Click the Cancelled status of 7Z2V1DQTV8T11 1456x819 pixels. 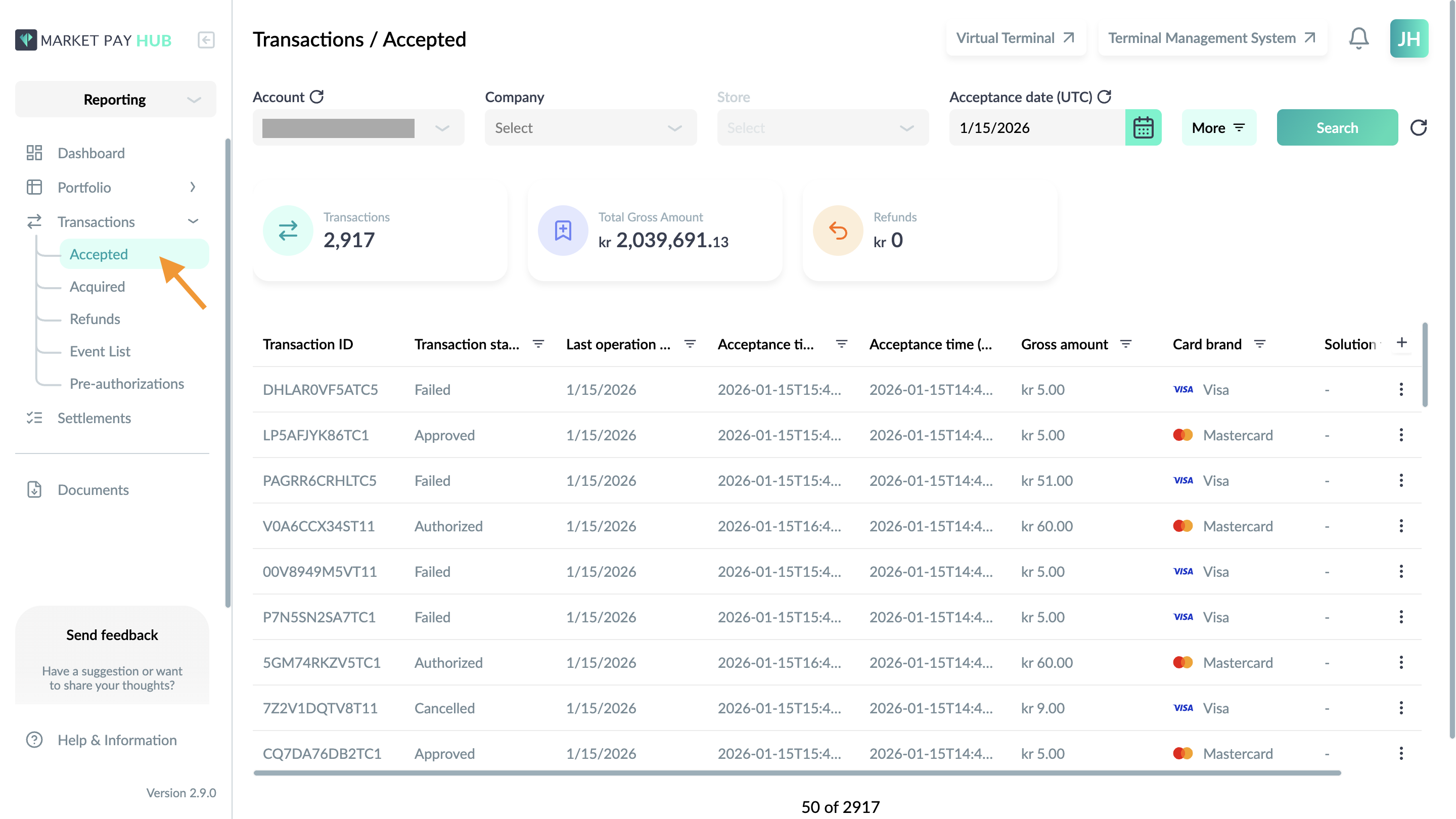coord(444,708)
